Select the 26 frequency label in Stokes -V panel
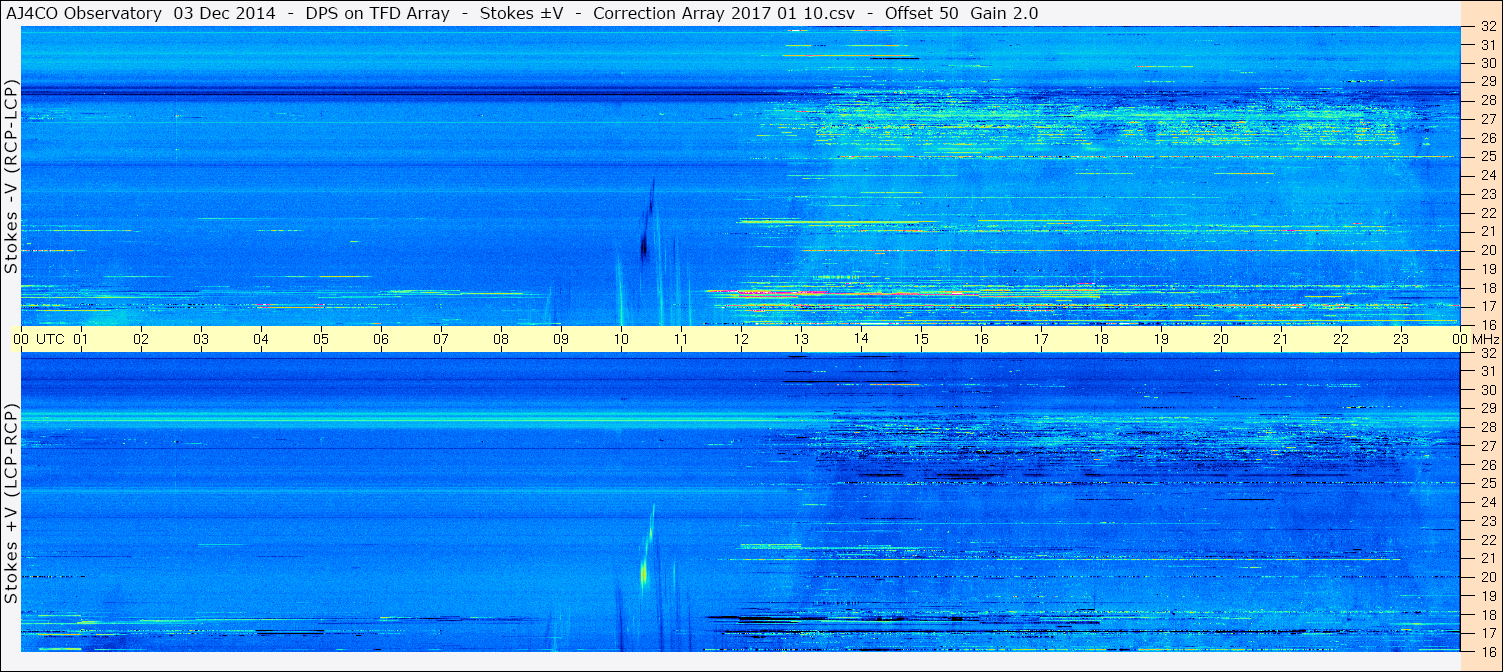 tap(1487, 138)
